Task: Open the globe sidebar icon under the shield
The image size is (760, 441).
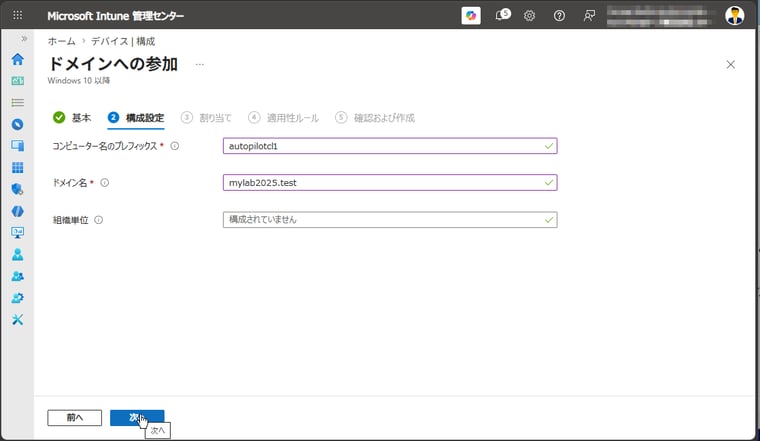Action: pyautogui.click(x=17, y=211)
